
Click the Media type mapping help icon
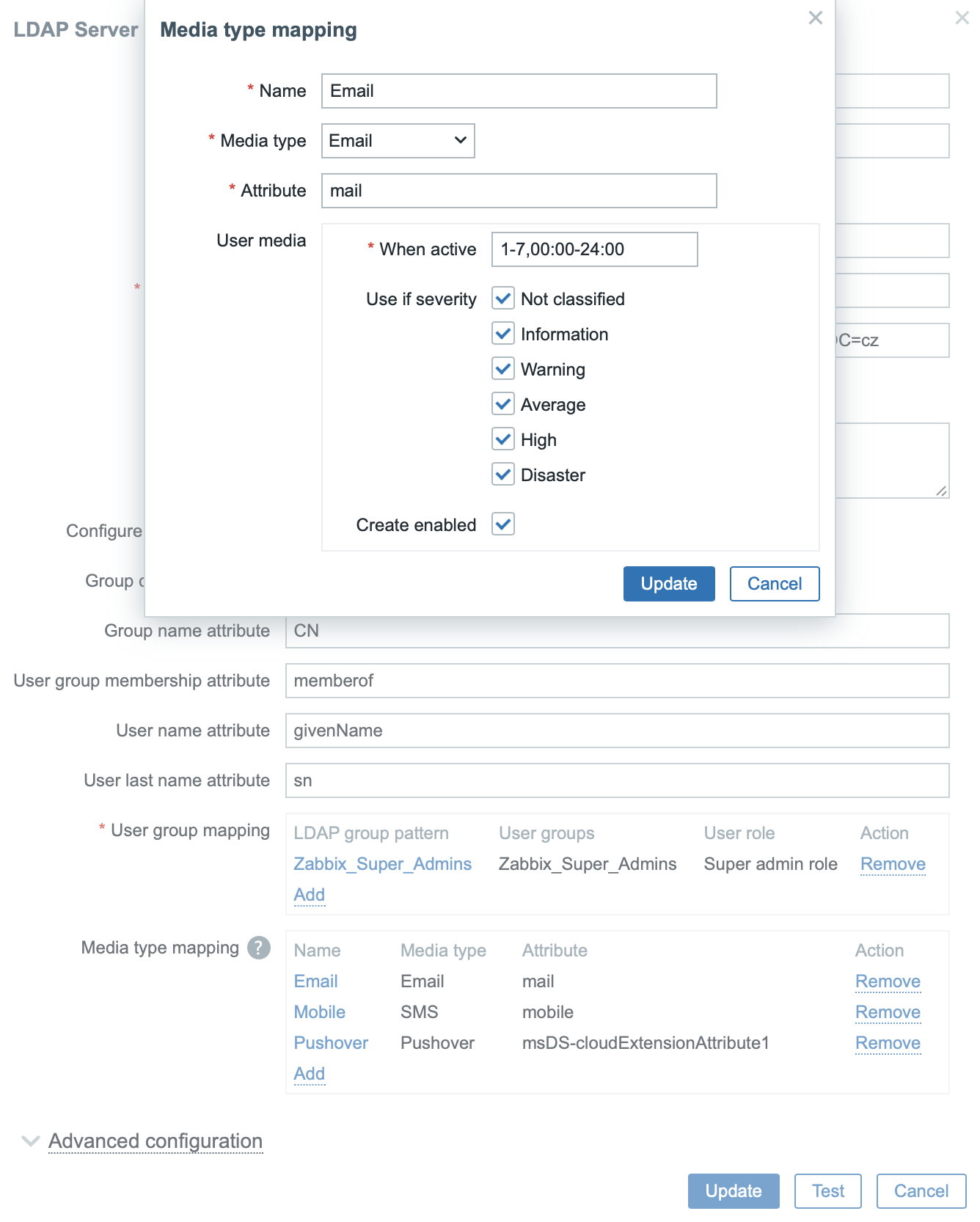click(x=258, y=948)
